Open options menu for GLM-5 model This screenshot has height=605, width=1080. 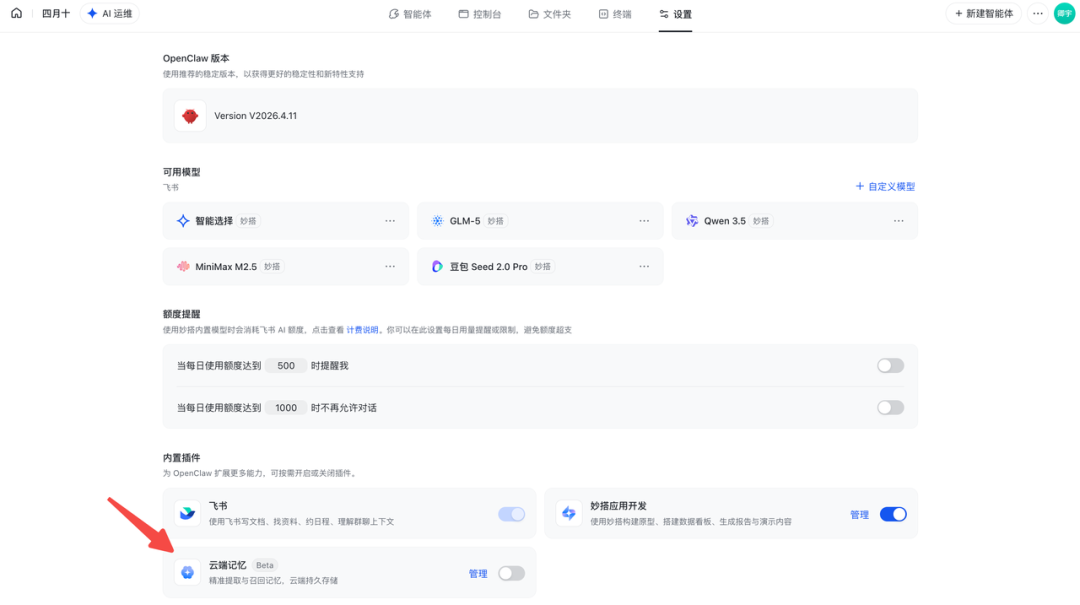click(x=644, y=221)
